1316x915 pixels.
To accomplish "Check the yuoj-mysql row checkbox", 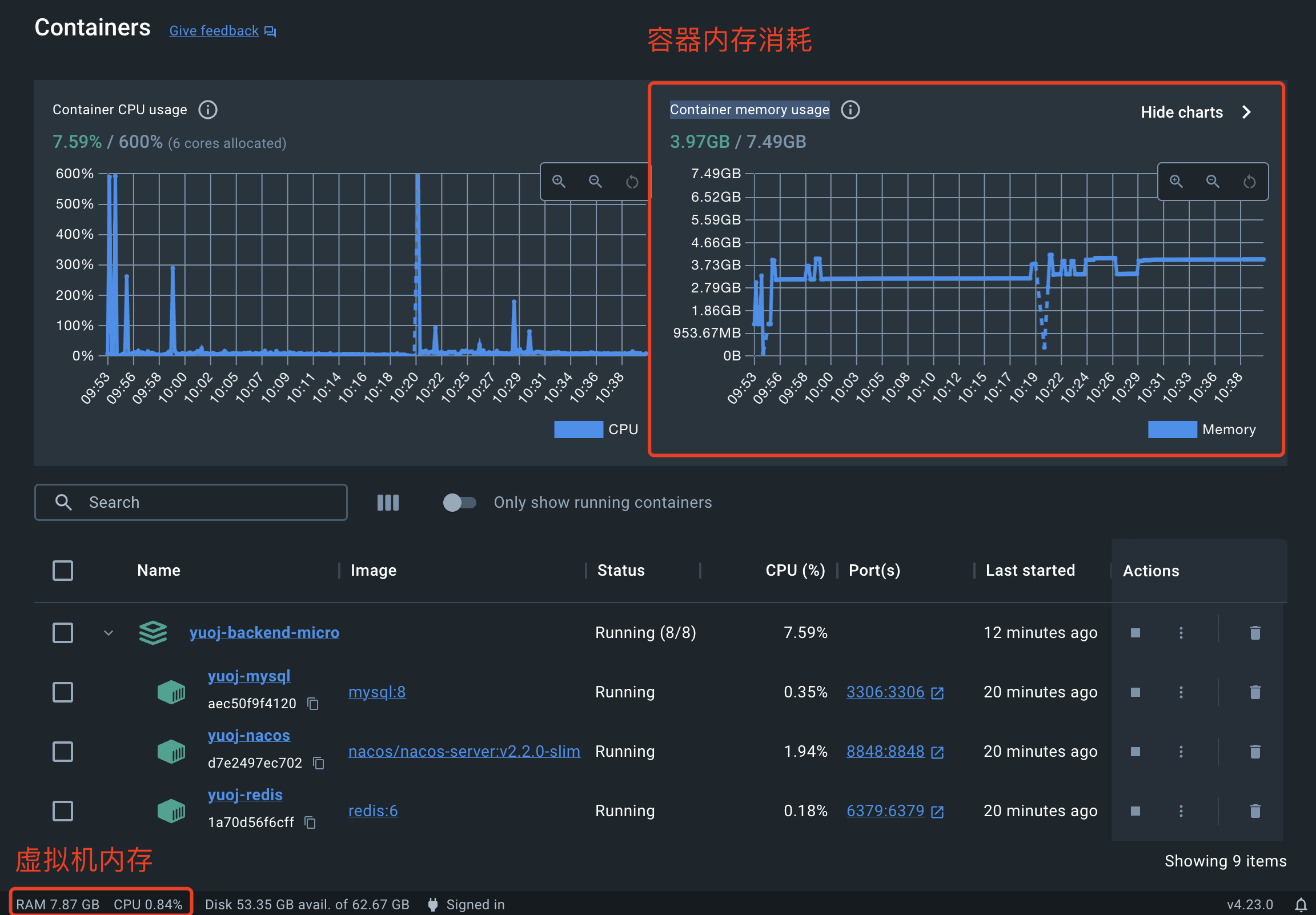I will (62, 692).
